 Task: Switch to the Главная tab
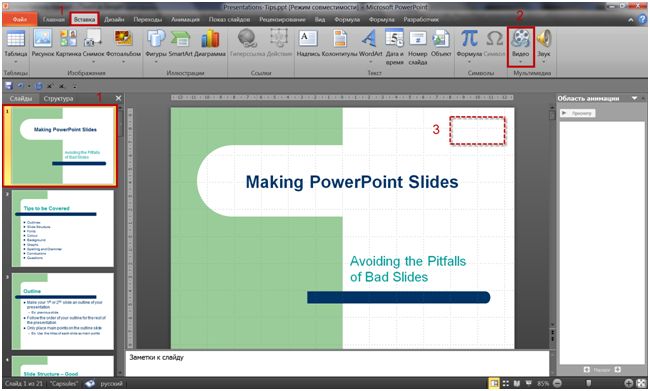pos(53,19)
